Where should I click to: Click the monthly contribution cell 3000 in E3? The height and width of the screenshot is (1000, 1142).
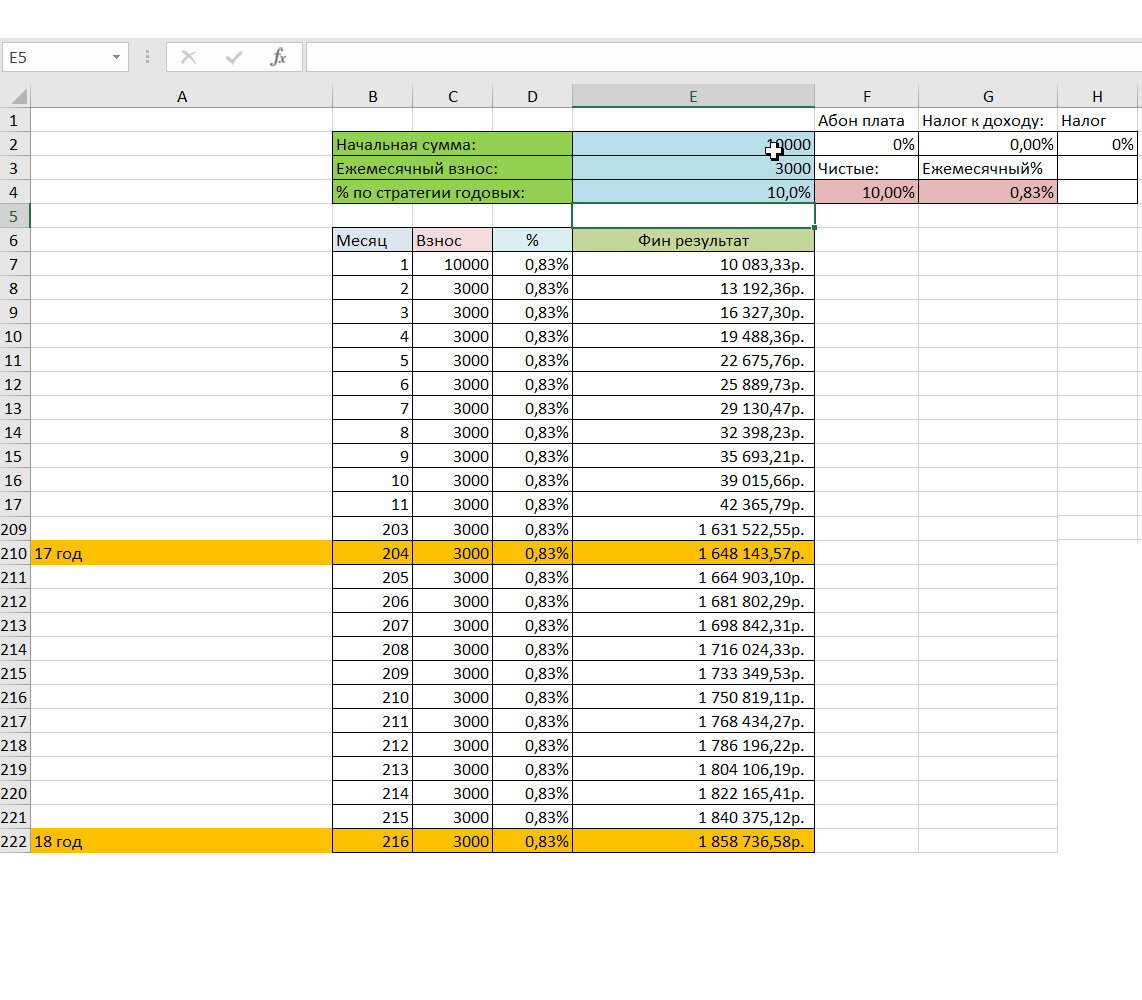693,168
